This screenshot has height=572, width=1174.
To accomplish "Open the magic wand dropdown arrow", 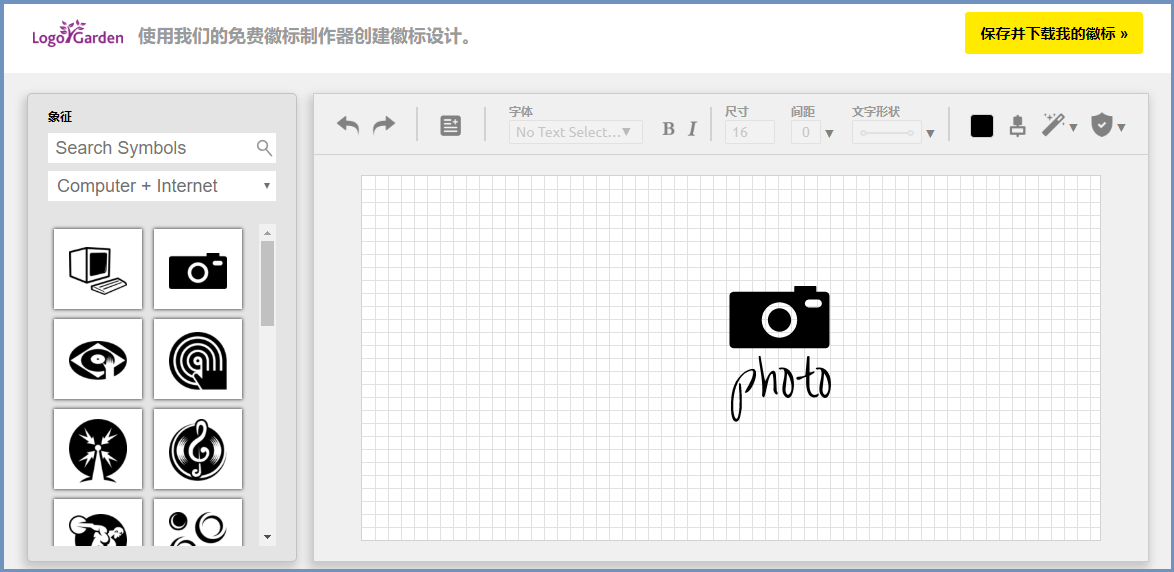I will coord(1073,128).
